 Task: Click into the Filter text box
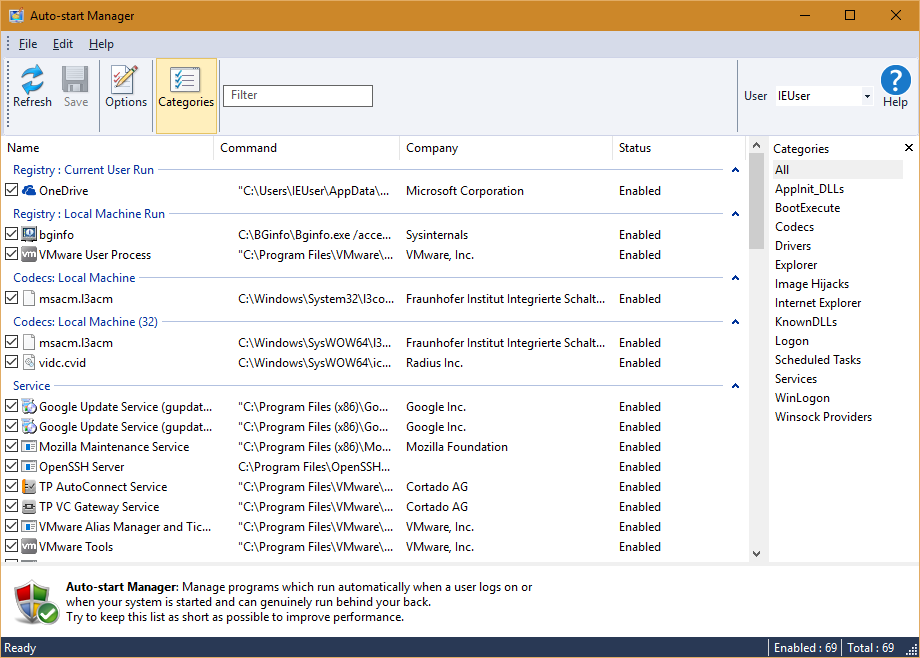coord(298,96)
